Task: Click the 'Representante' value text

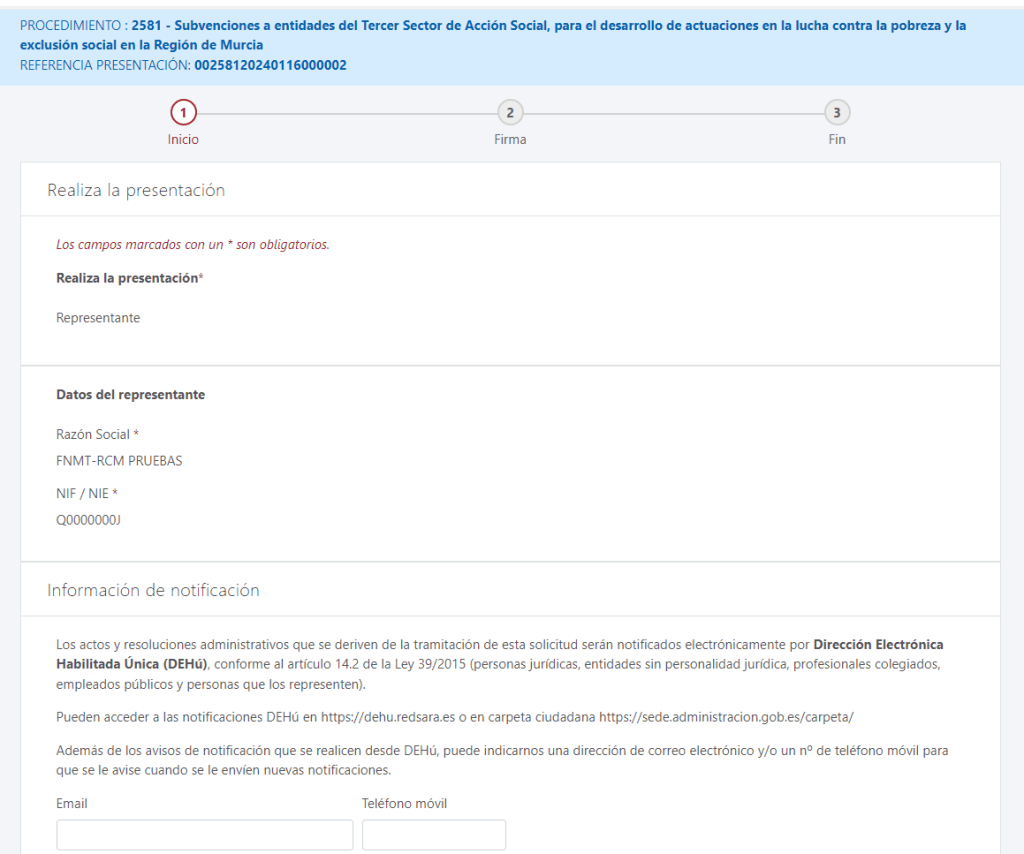Action: [98, 318]
